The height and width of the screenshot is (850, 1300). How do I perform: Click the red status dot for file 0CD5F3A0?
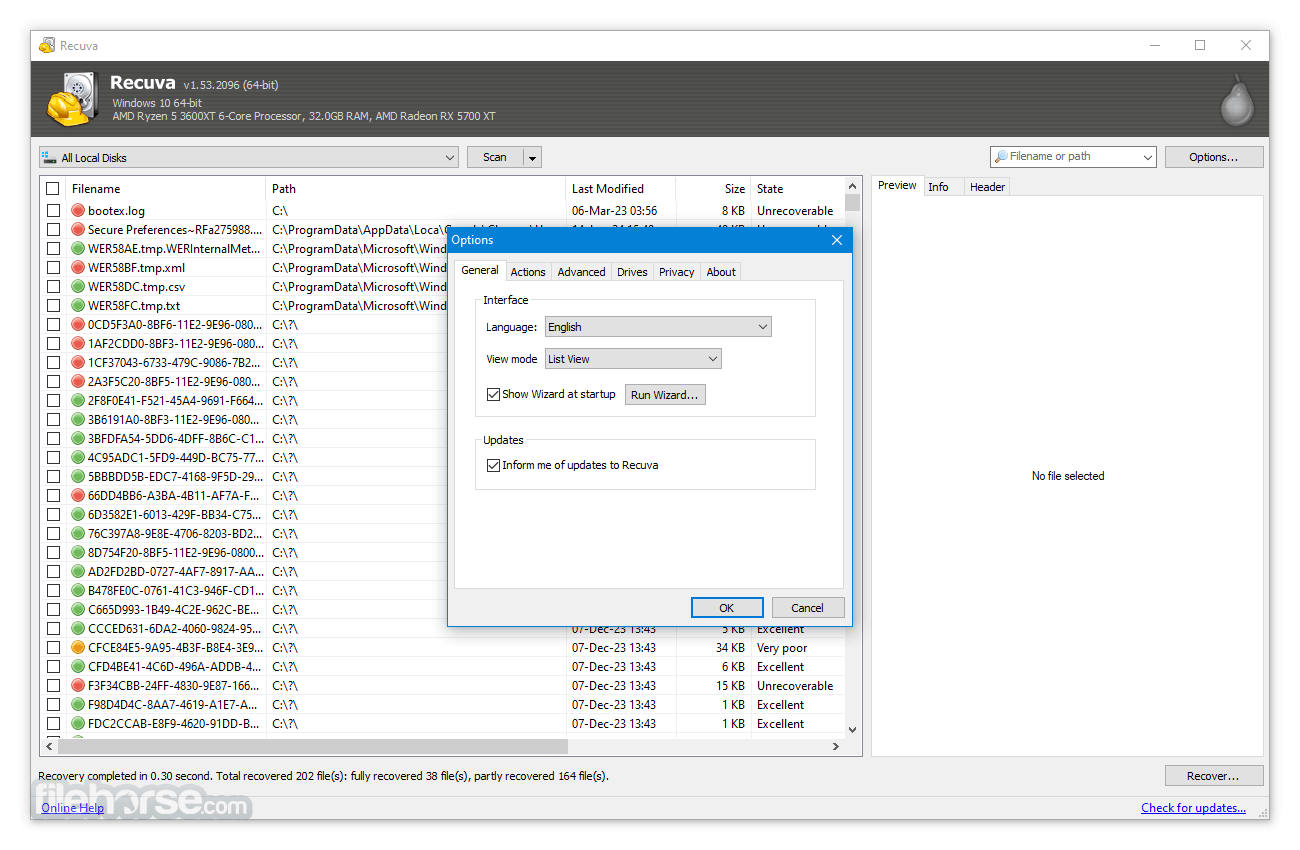78,325
